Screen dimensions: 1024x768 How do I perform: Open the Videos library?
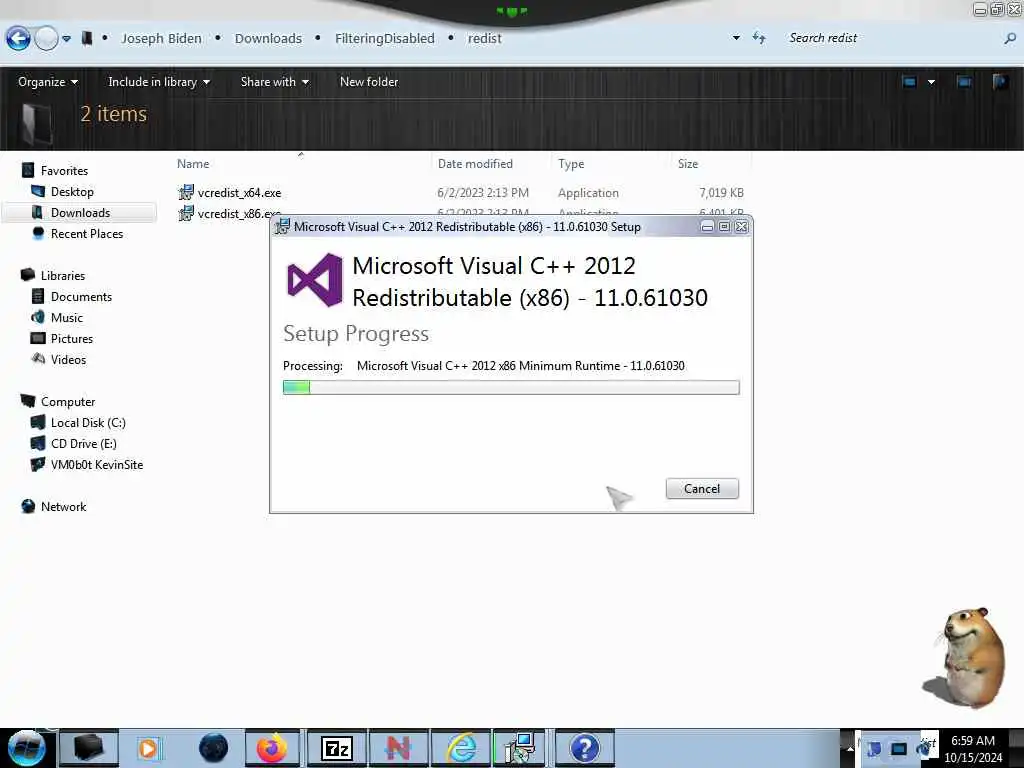(x=68, y=359)
